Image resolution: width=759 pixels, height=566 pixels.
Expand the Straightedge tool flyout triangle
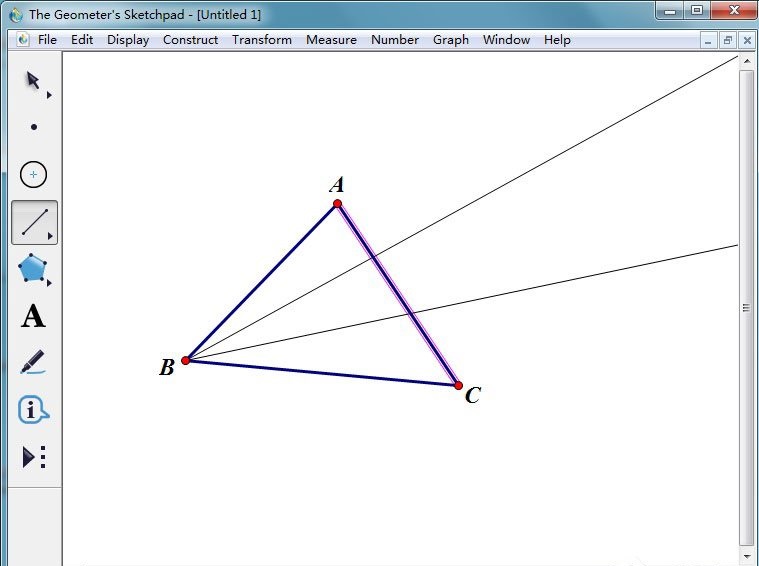(50, 236)
